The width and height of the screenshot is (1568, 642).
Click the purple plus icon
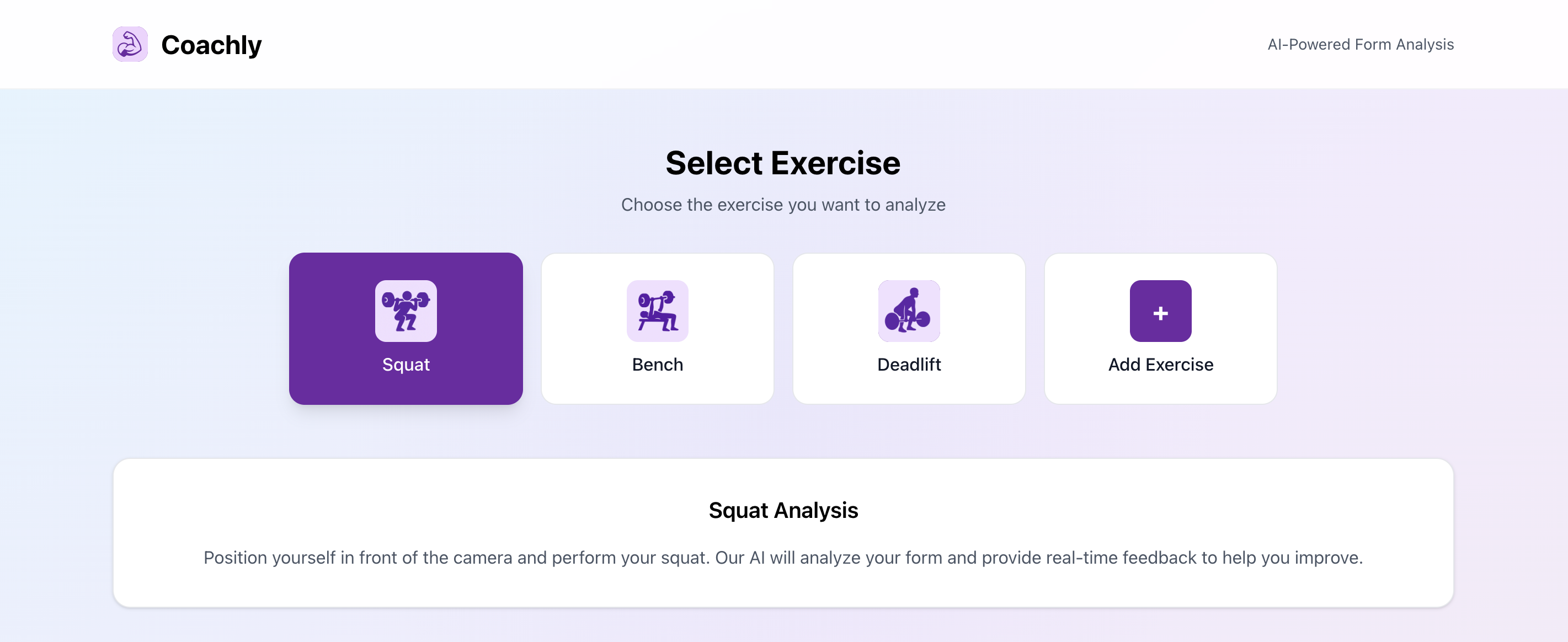[1160, 311]
